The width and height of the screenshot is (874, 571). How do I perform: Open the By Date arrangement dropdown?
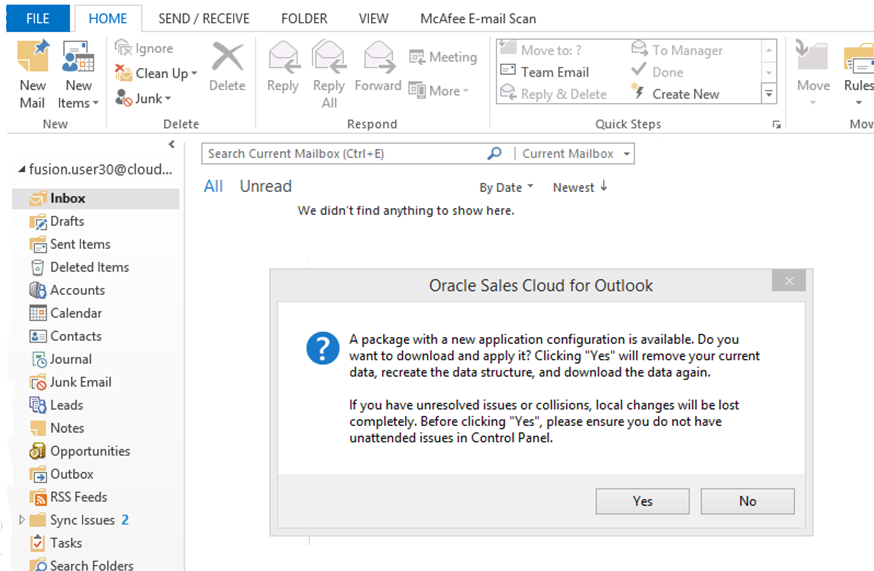coord(506,187)
